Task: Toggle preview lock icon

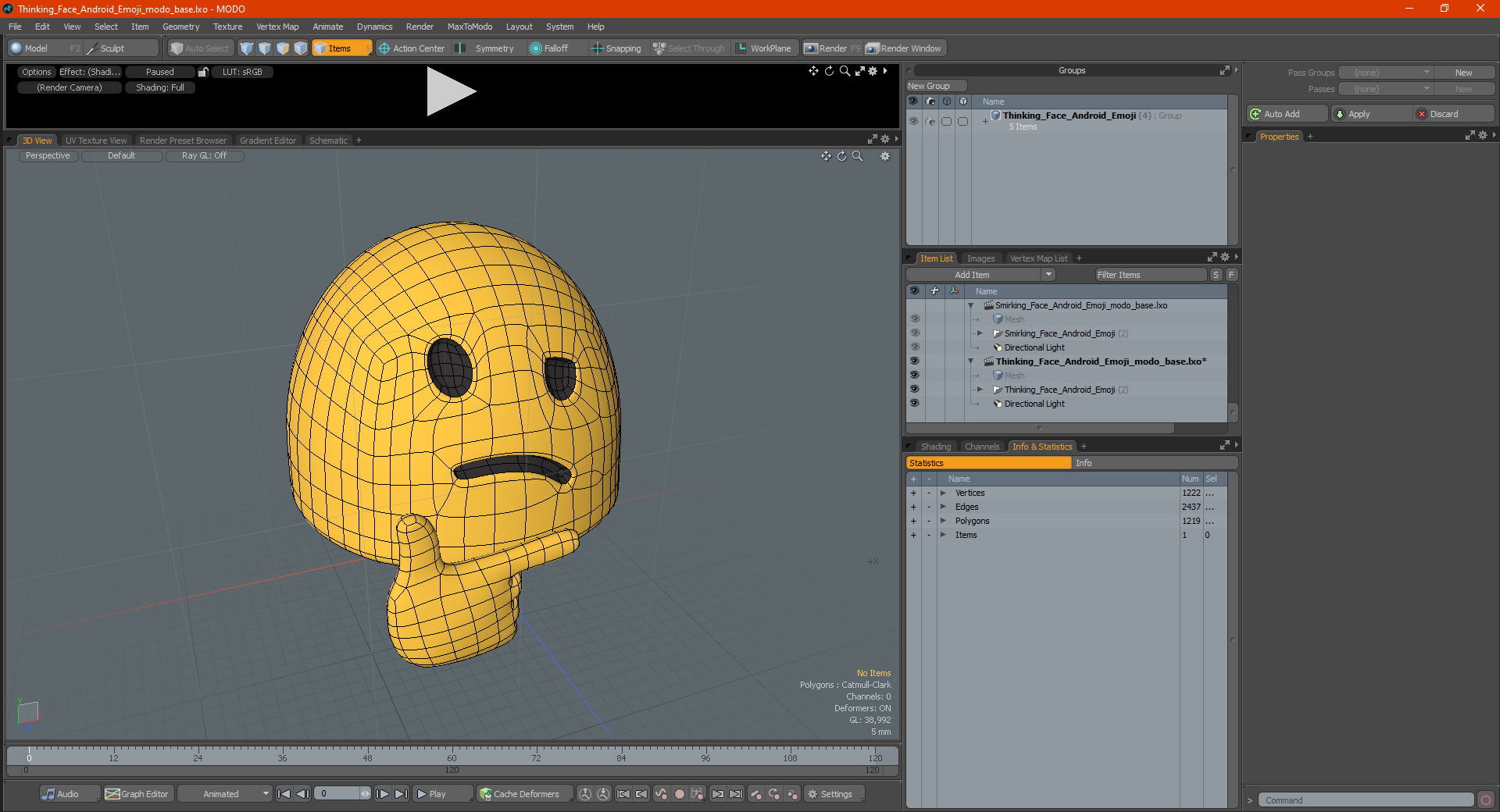Action: 203,72
